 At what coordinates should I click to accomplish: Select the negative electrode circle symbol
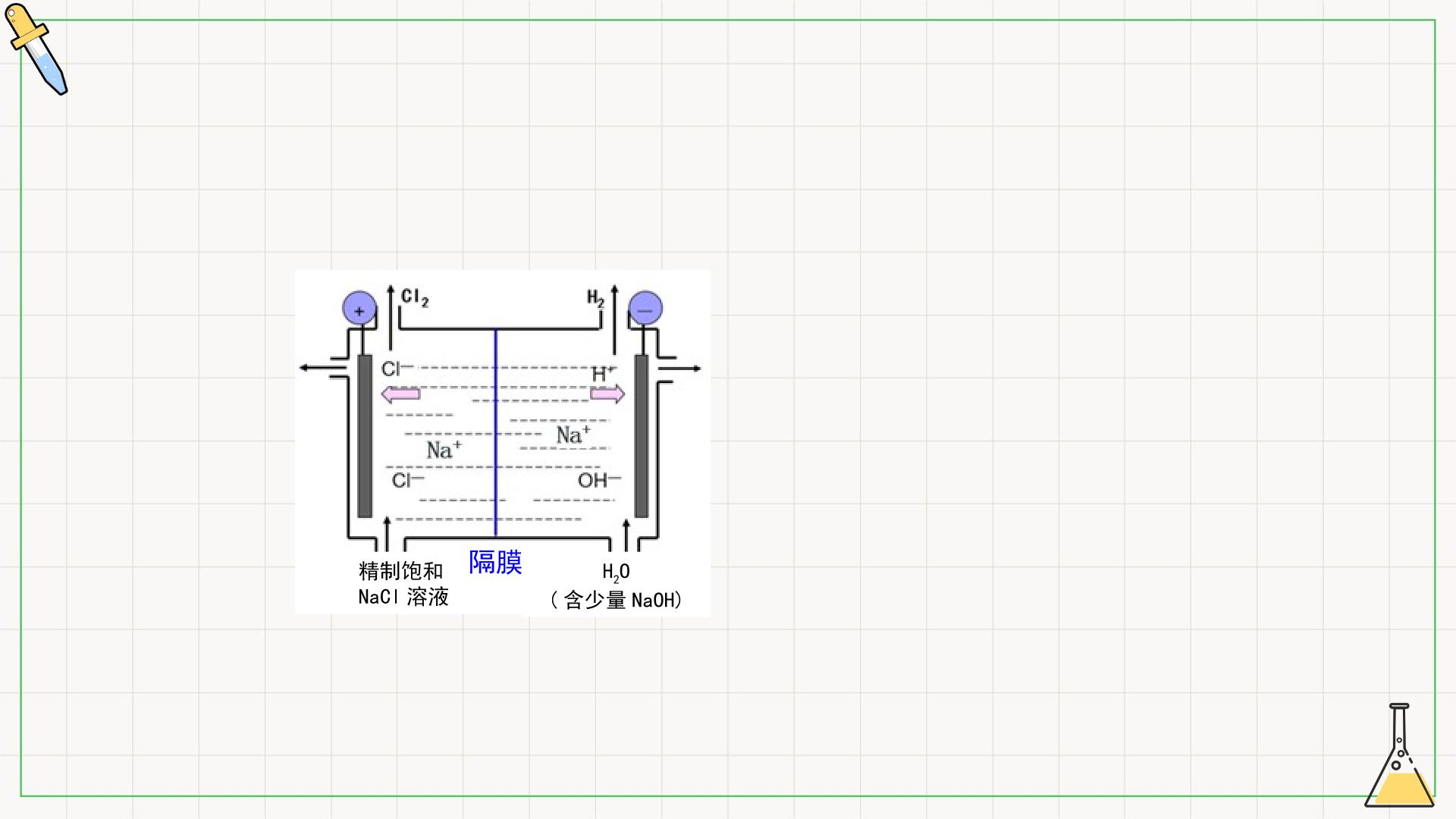tap(645, 309)
